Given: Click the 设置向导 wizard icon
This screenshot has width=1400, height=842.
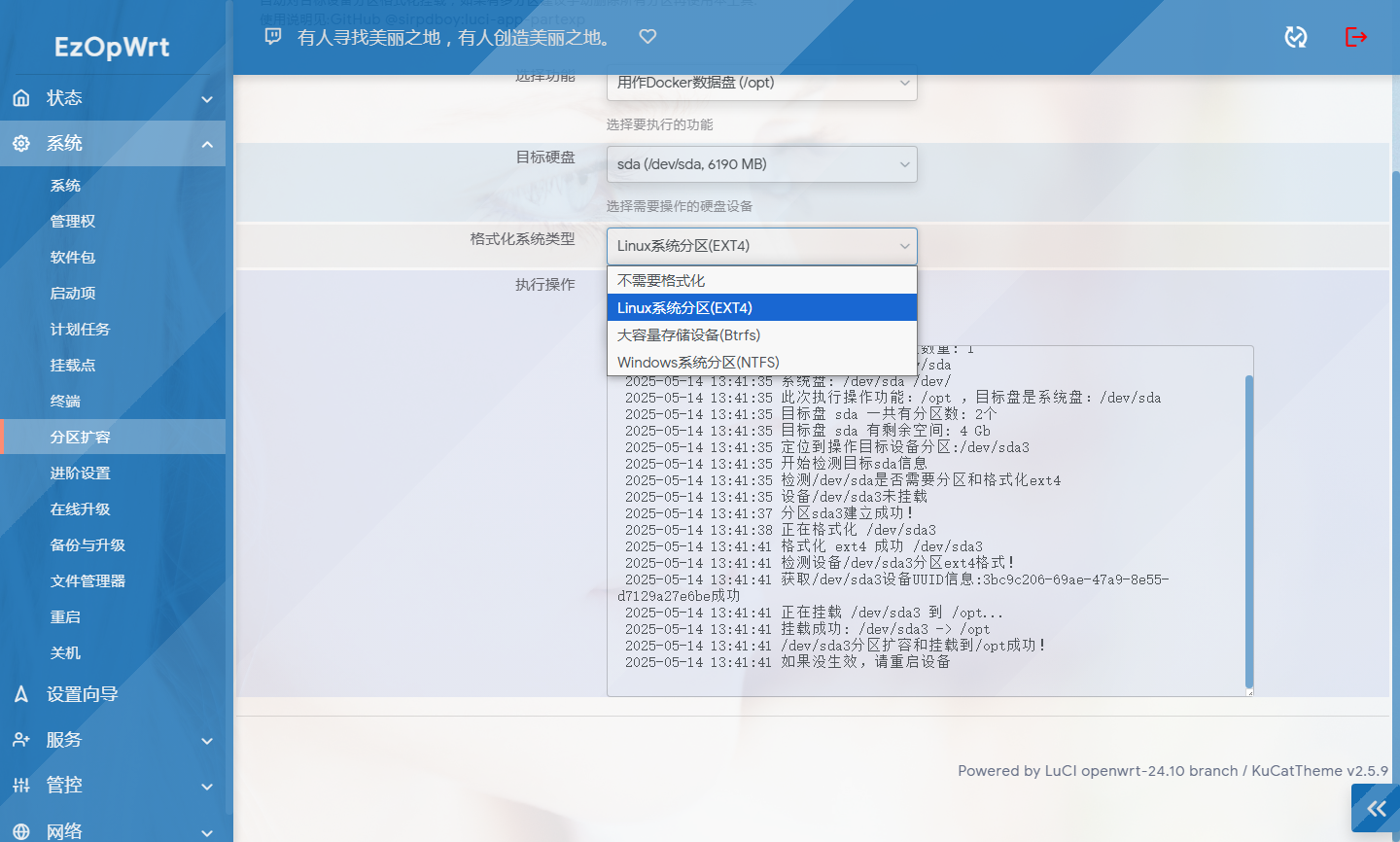Looking at the screenshot, I should [x=21, y=694].
